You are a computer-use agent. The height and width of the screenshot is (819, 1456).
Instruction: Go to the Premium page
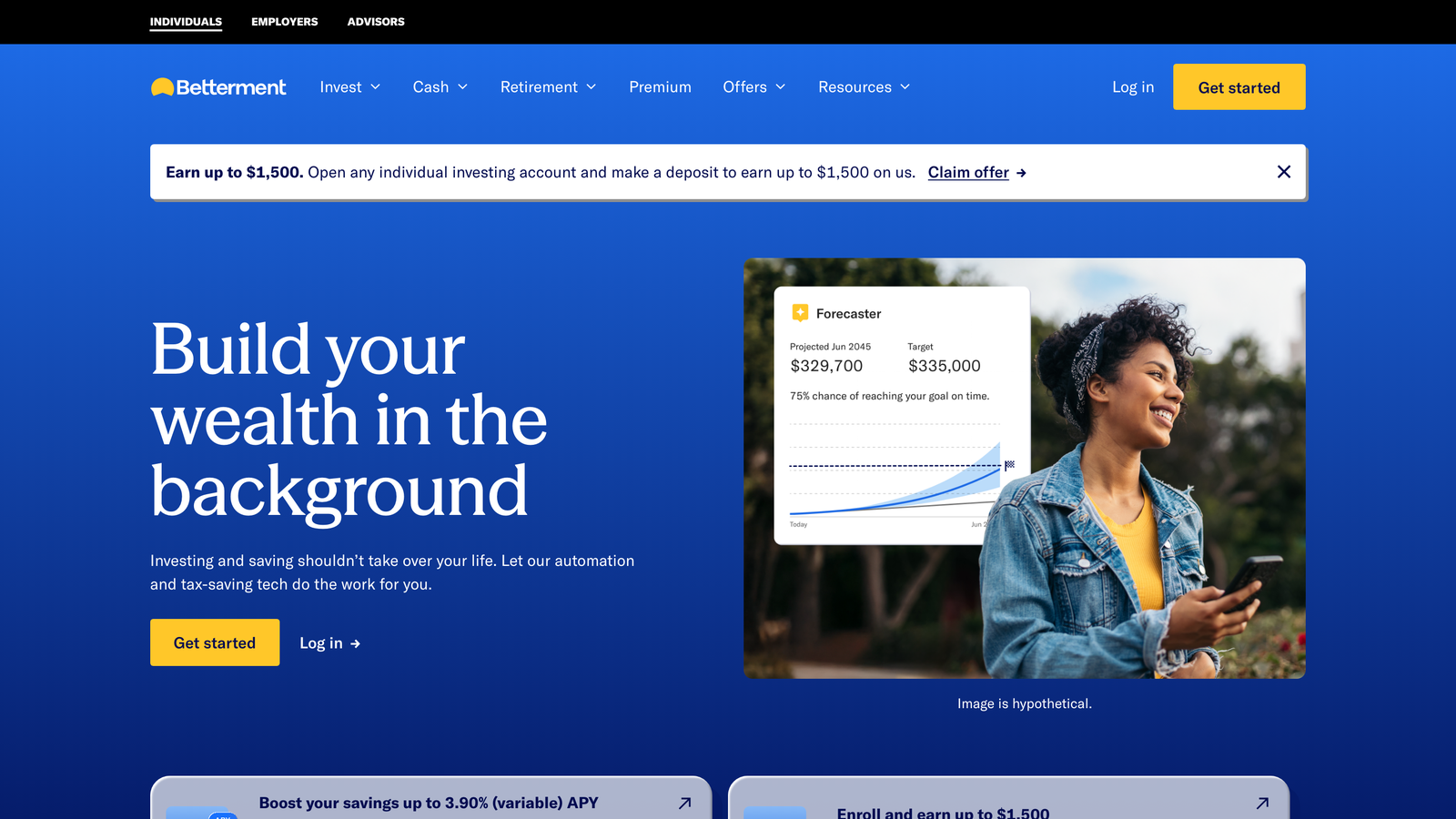tap(660, 87)
